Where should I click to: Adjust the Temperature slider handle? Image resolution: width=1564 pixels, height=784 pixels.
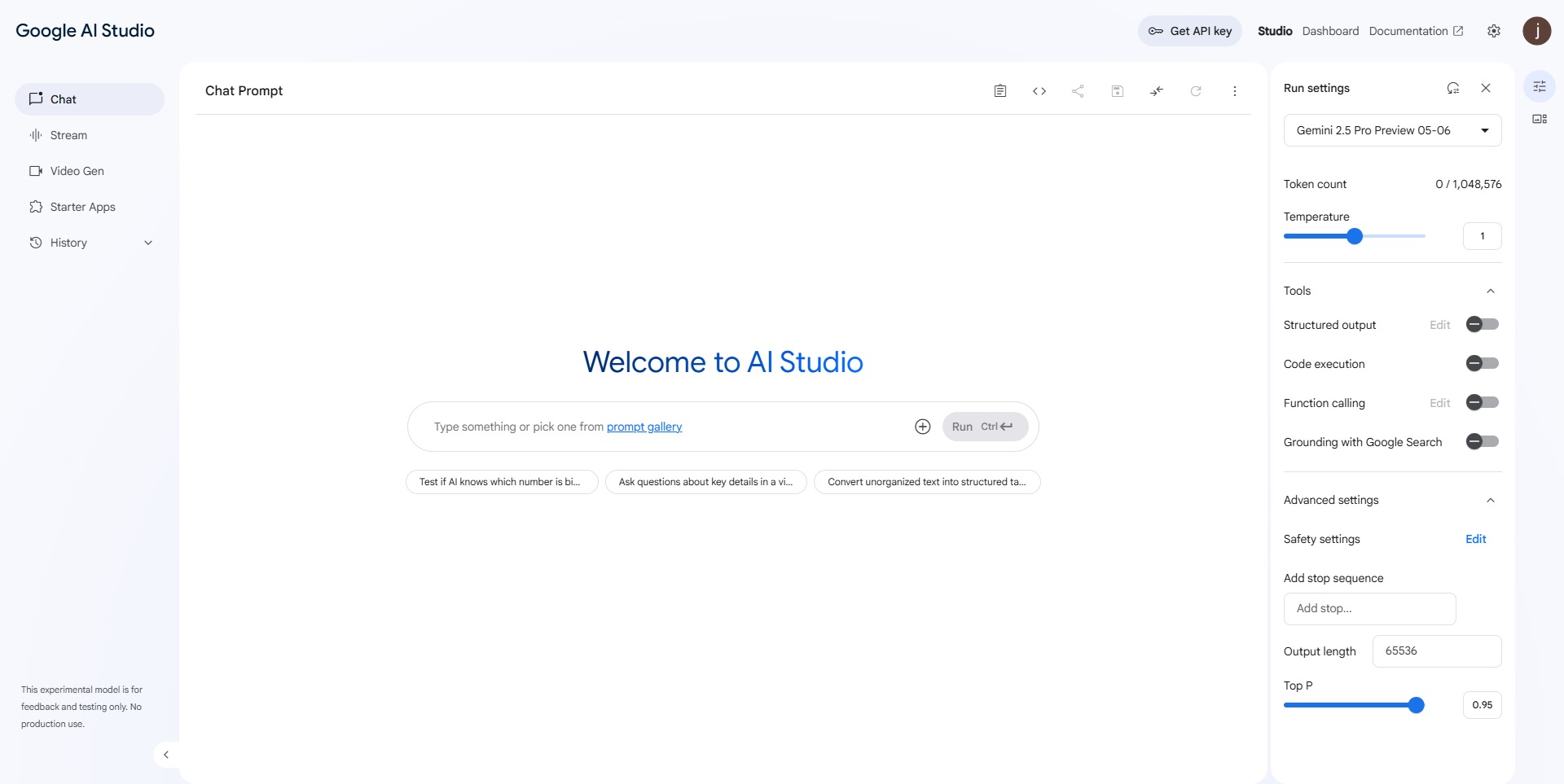[x=1354, y=236]
